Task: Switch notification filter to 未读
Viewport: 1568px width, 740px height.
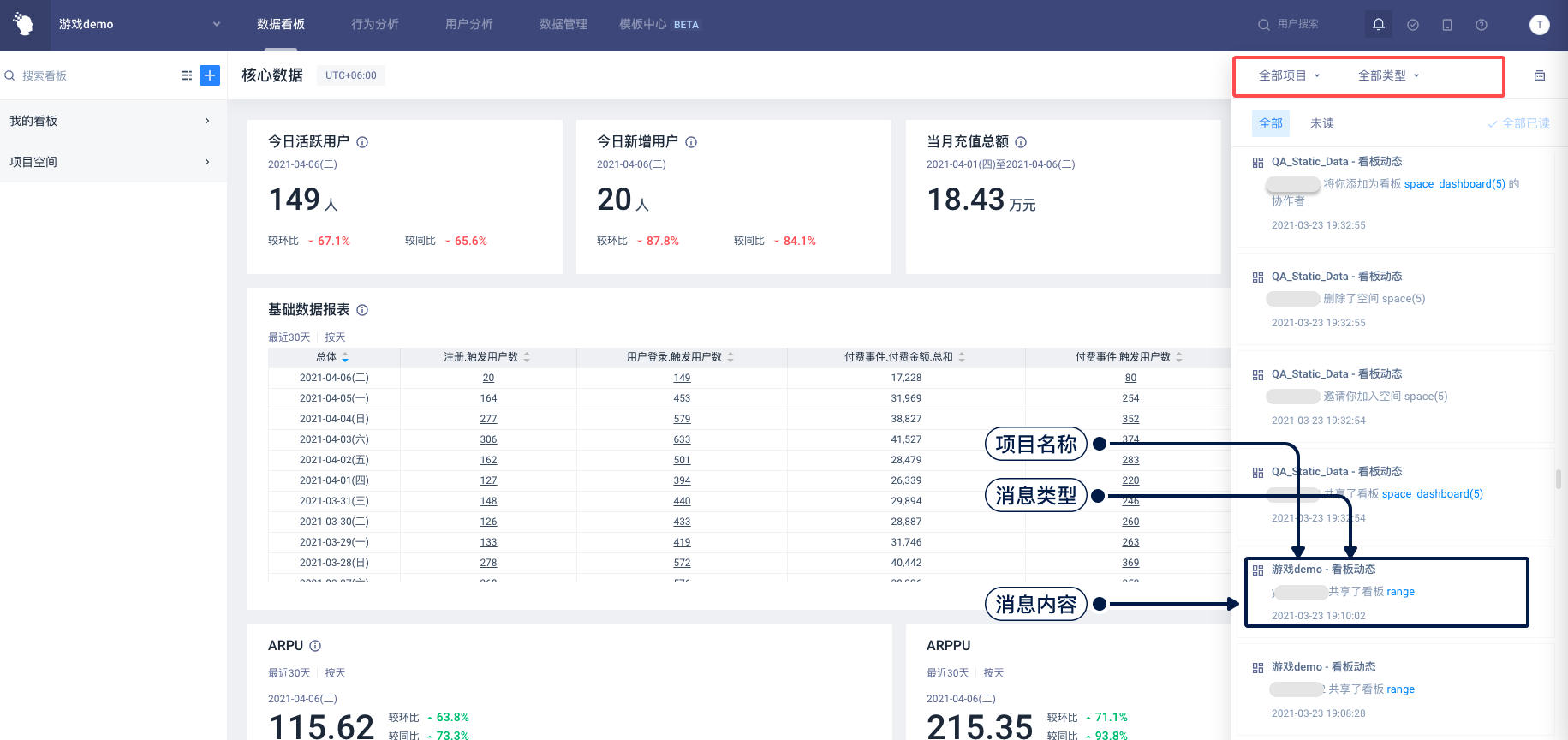Action: (1321, 123)
